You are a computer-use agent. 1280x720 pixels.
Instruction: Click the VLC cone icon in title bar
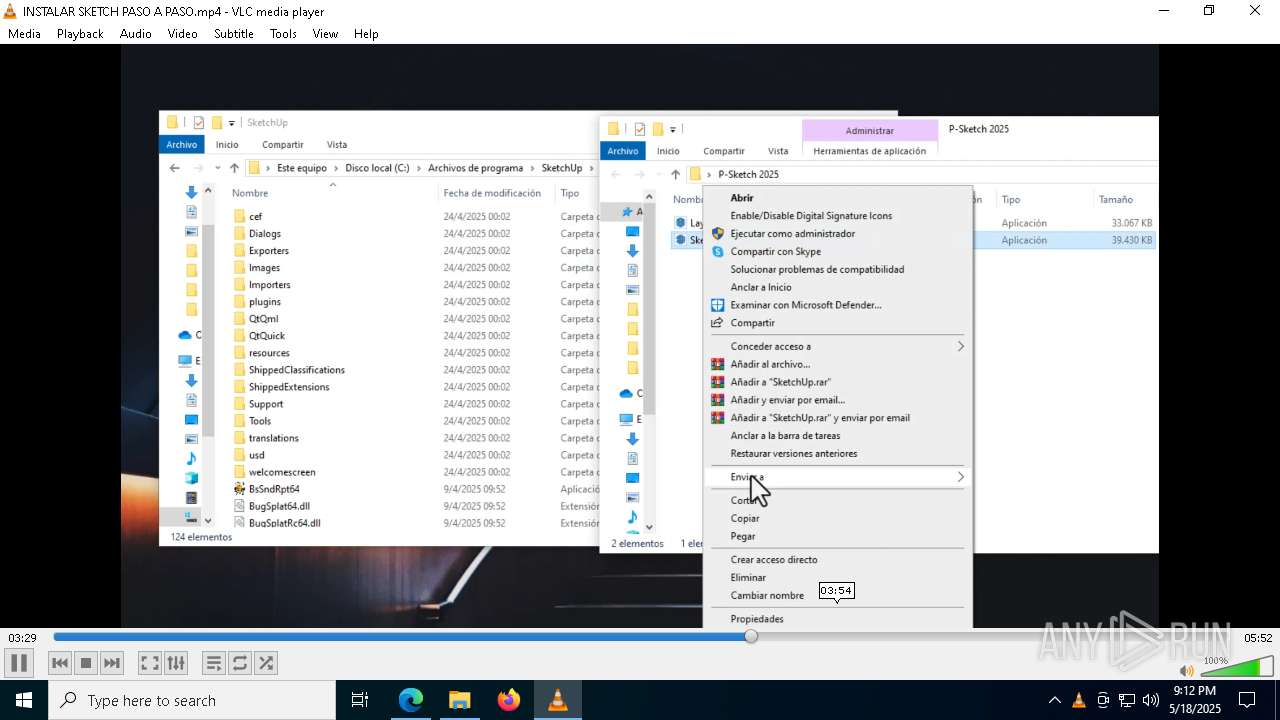click(x=10, y=11)
